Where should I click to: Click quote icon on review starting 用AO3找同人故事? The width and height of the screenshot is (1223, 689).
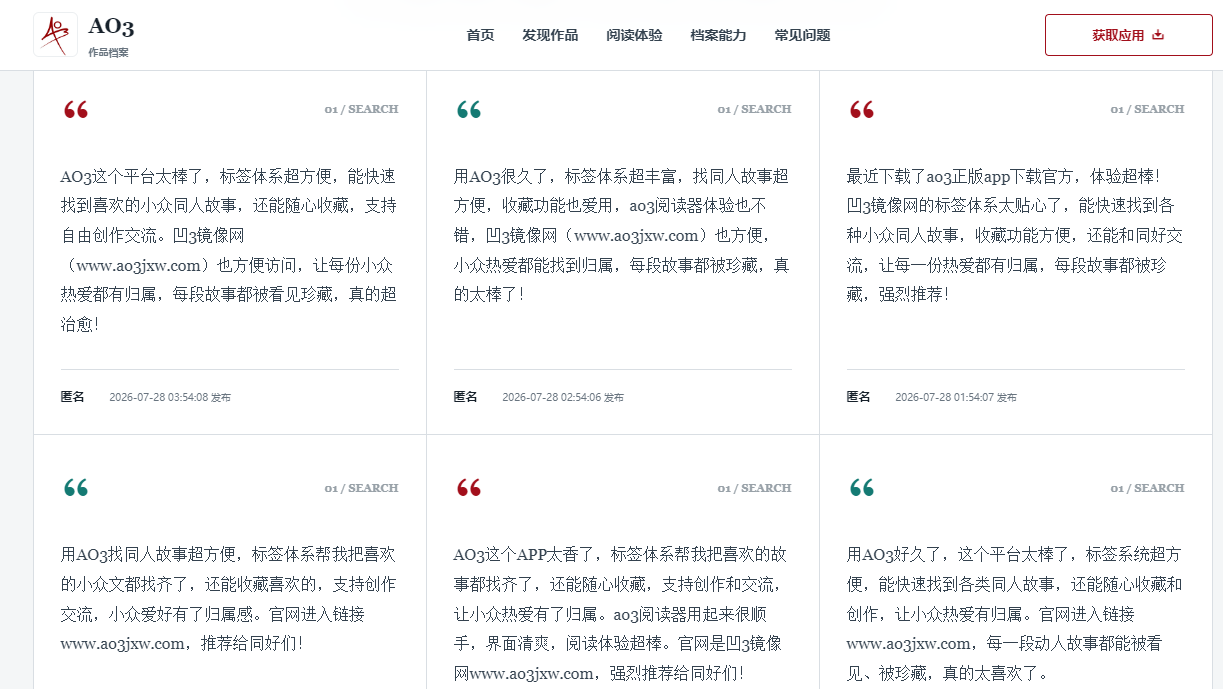point(75,489)
